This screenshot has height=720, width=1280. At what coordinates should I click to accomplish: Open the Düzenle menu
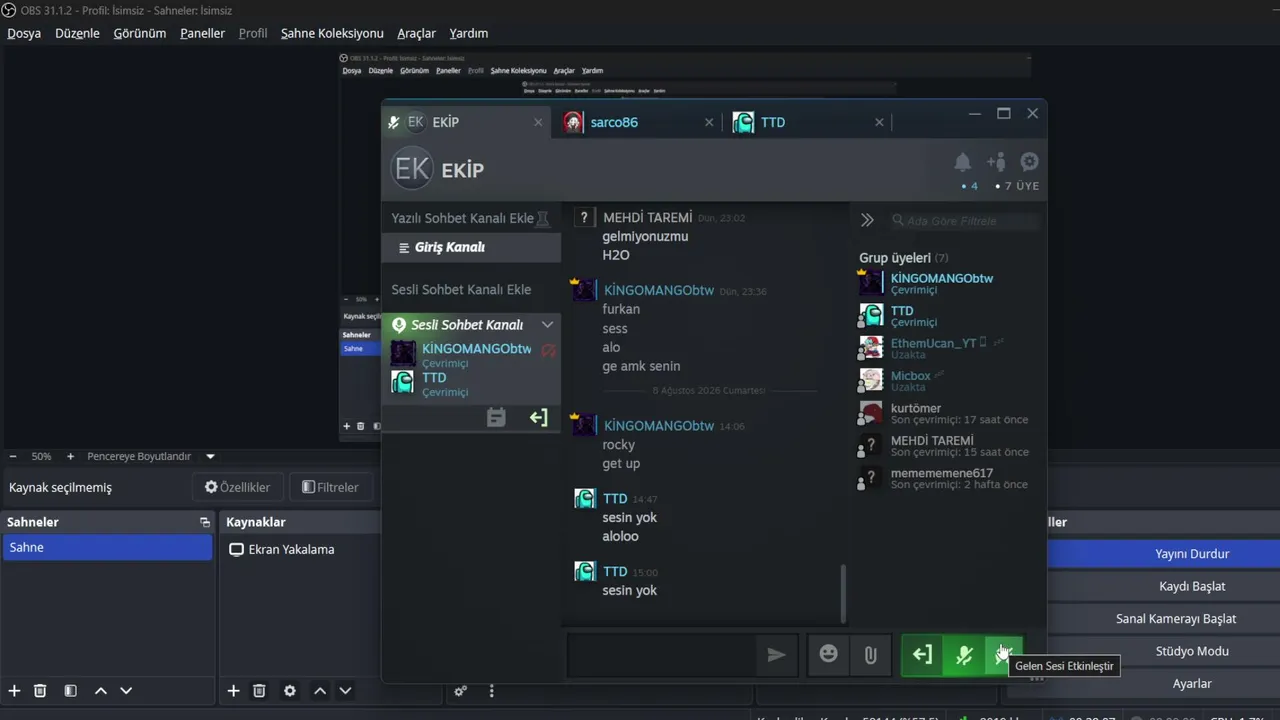77,33
